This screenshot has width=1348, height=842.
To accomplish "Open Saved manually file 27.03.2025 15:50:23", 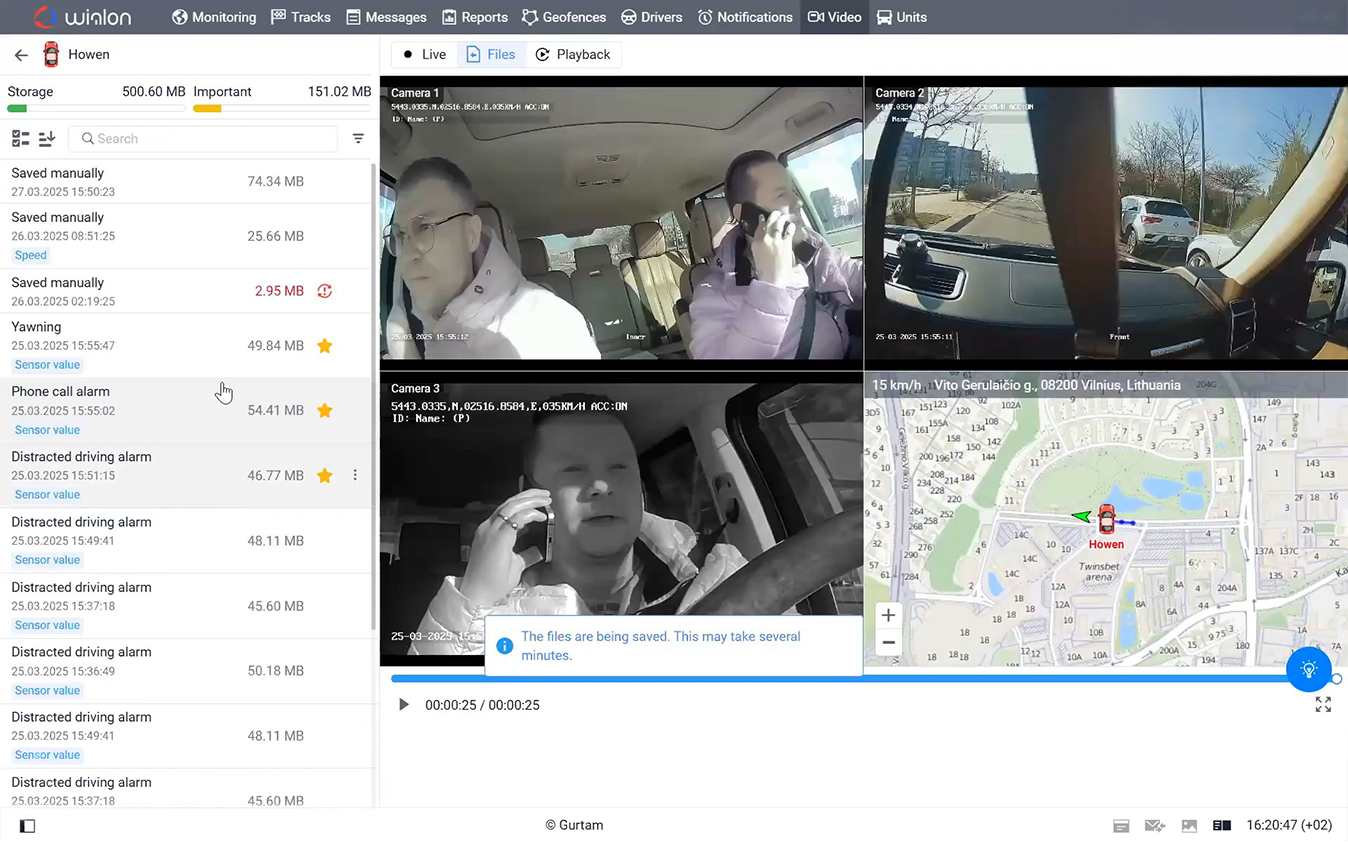I will tap(186, 182).
